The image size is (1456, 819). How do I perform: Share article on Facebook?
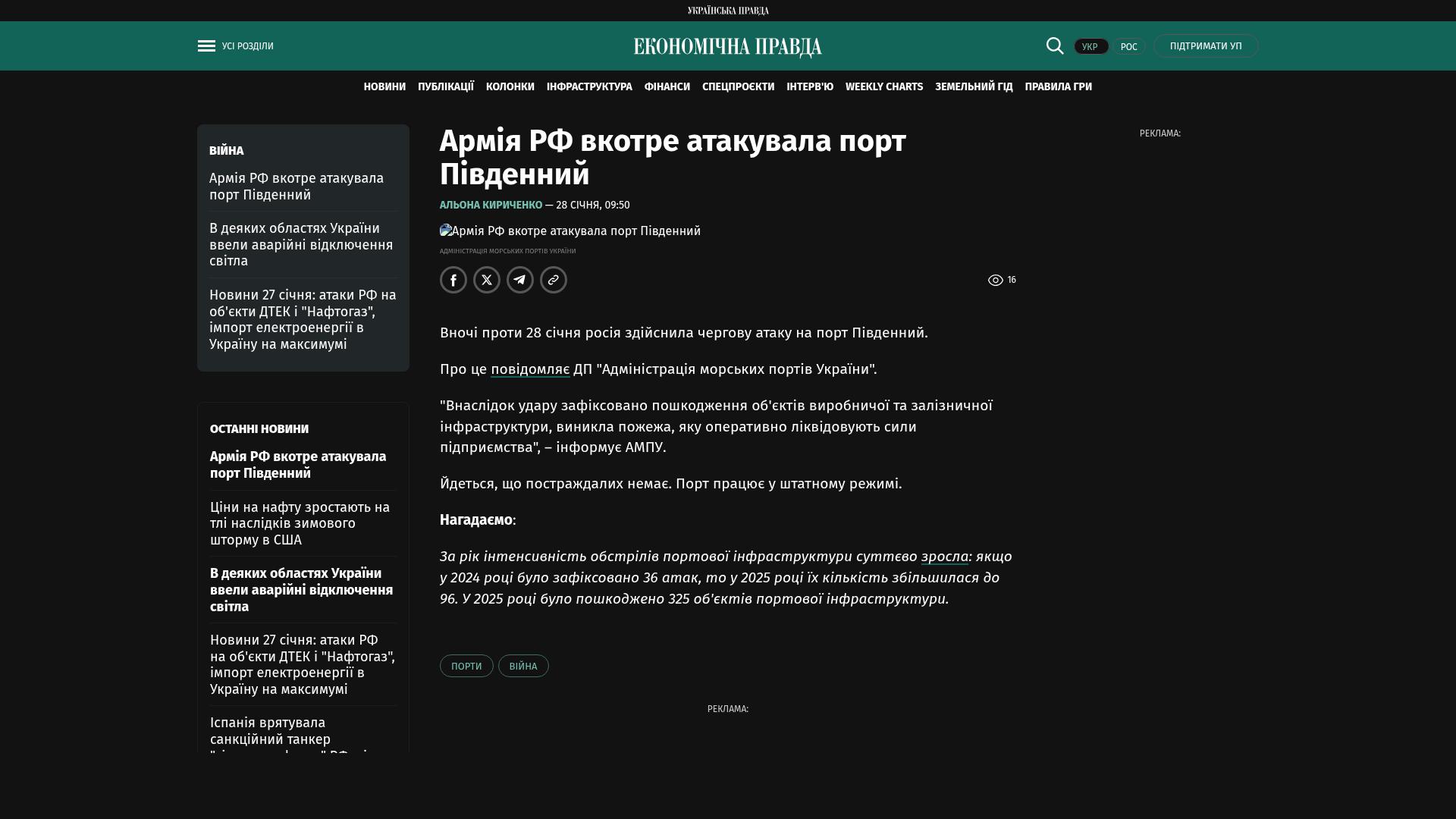(453, 280)
